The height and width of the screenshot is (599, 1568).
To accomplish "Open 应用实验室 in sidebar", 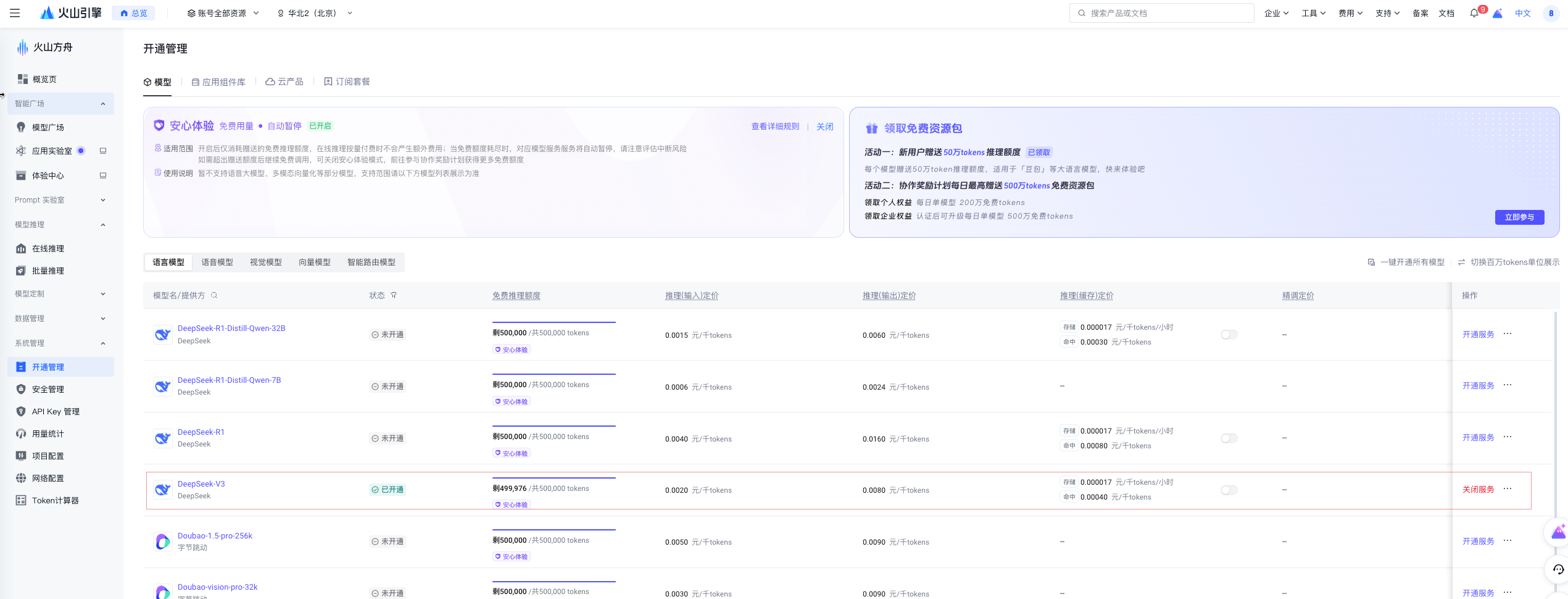I will tap(52, 151).
